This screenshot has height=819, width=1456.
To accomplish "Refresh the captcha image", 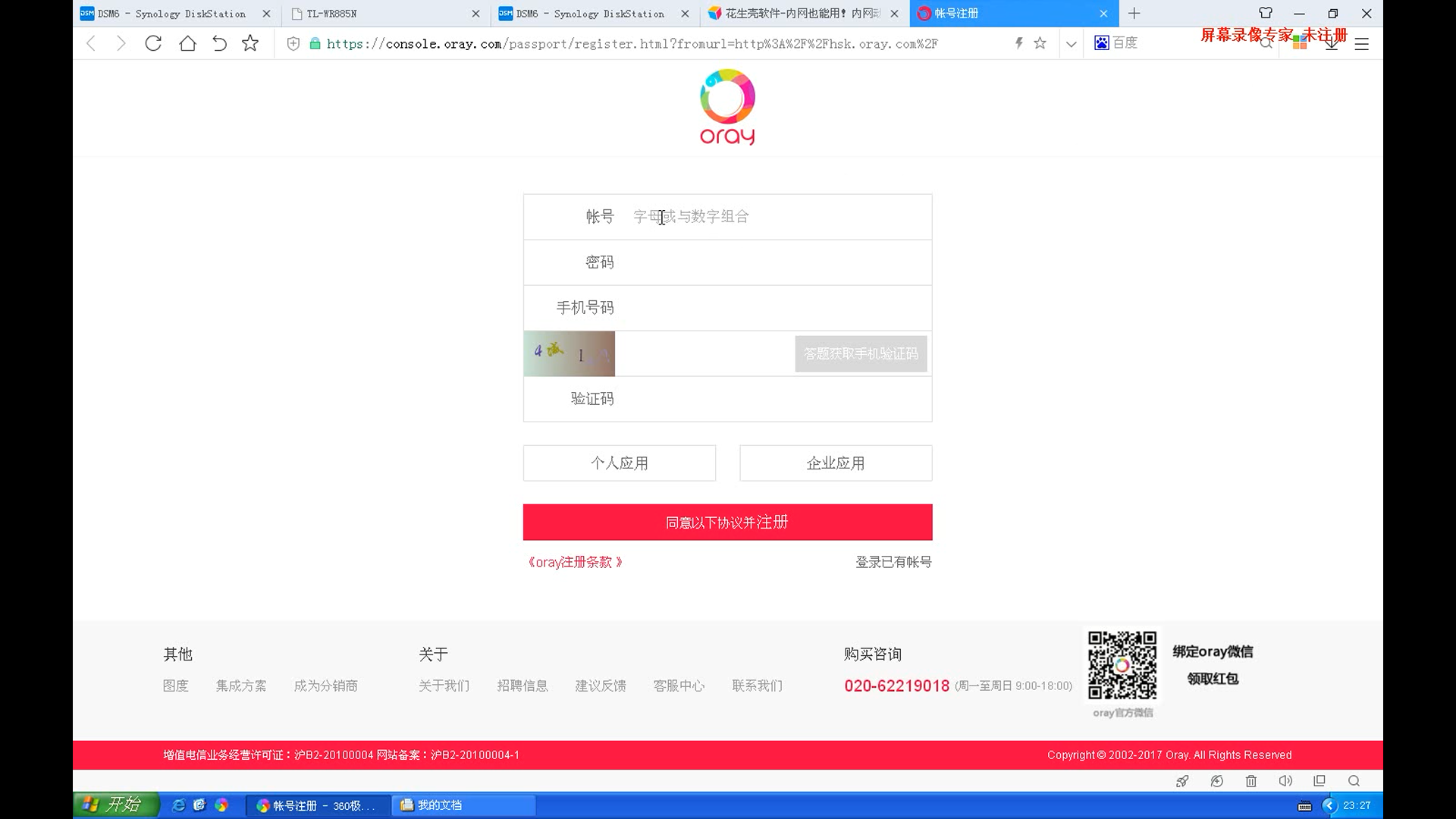I will (570, 353).
